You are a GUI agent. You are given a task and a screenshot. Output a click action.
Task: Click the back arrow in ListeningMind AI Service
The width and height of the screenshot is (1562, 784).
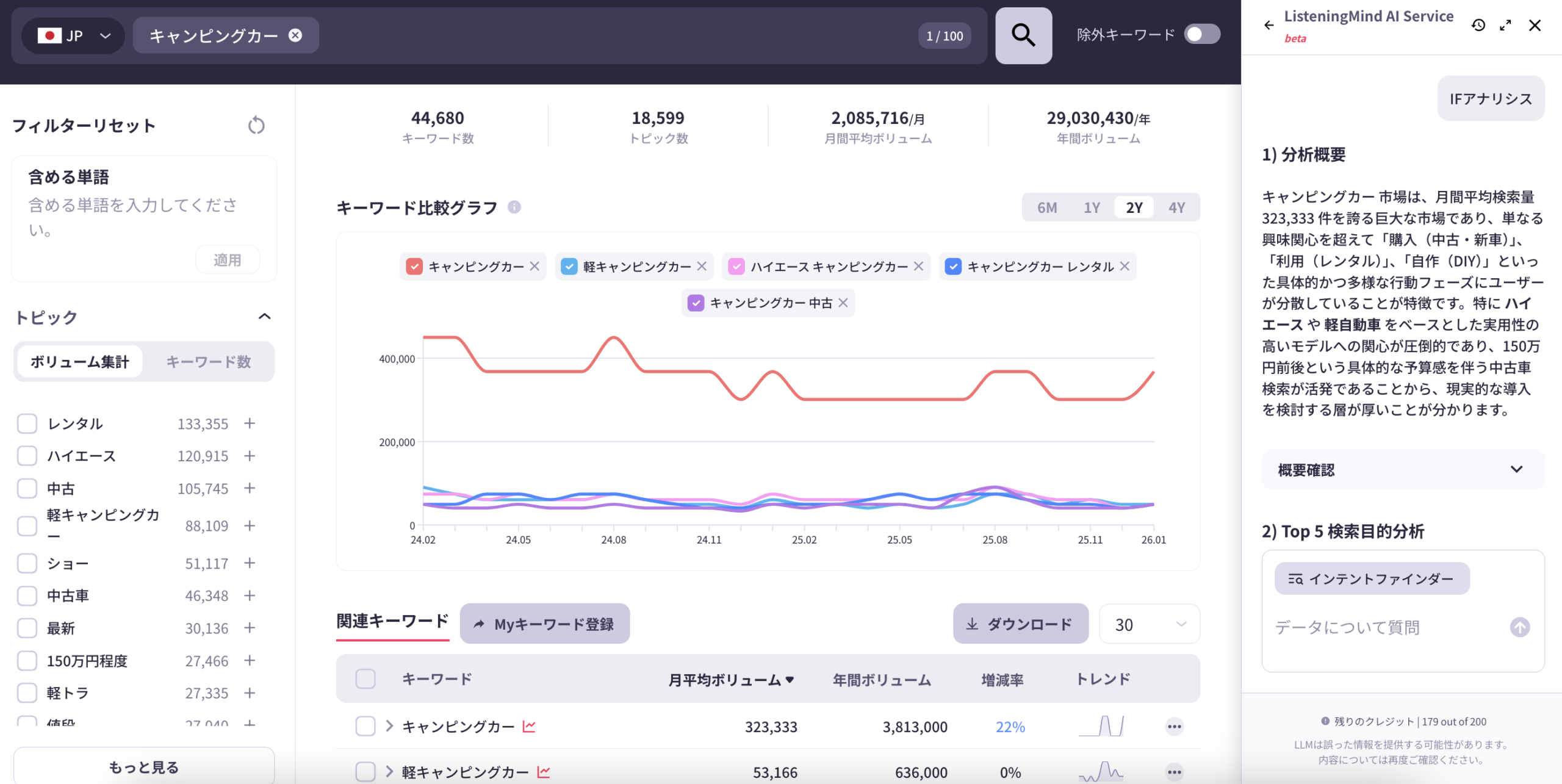click(x=1269, y=25)
